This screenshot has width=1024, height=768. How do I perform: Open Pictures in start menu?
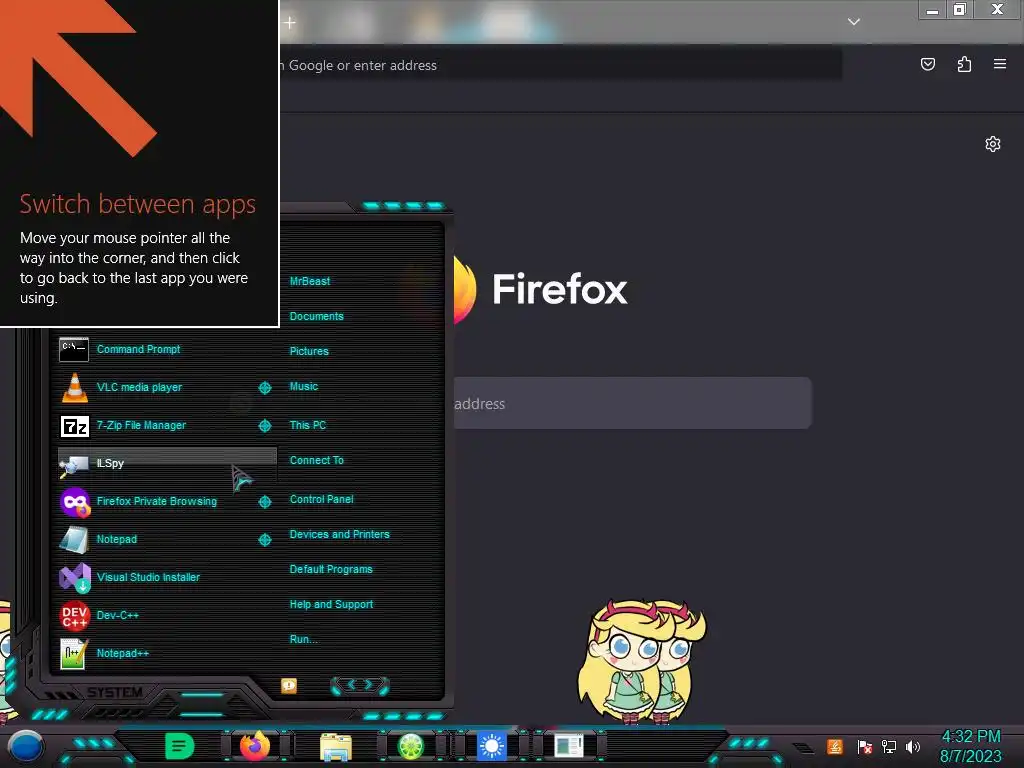click(309, 351)
